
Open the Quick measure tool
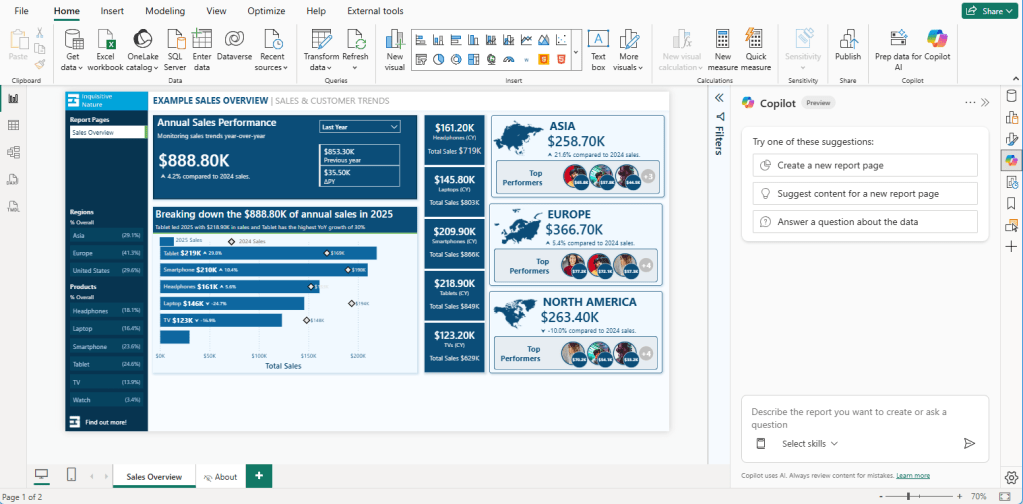(755, 39)
